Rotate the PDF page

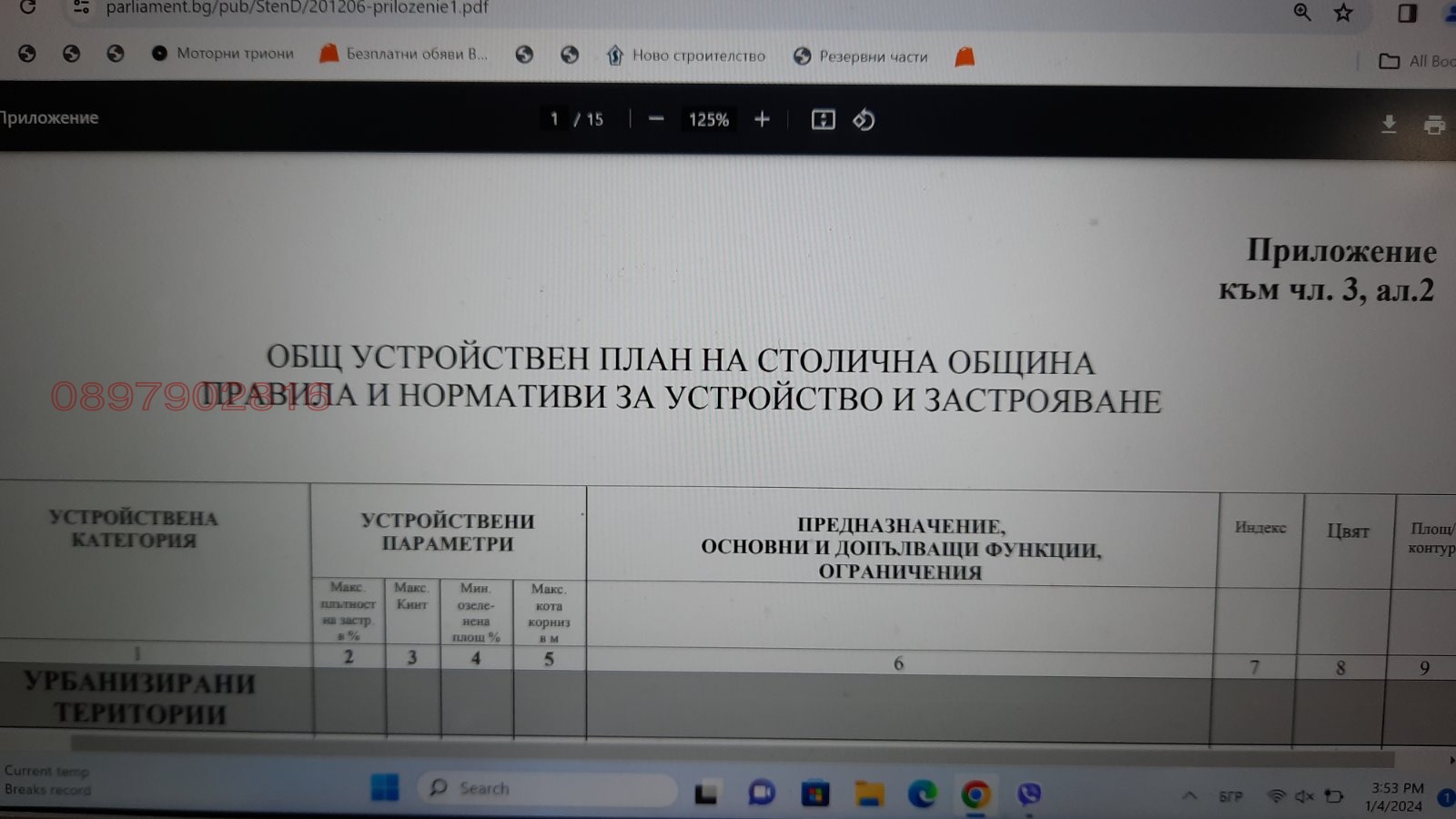(863, 118)
